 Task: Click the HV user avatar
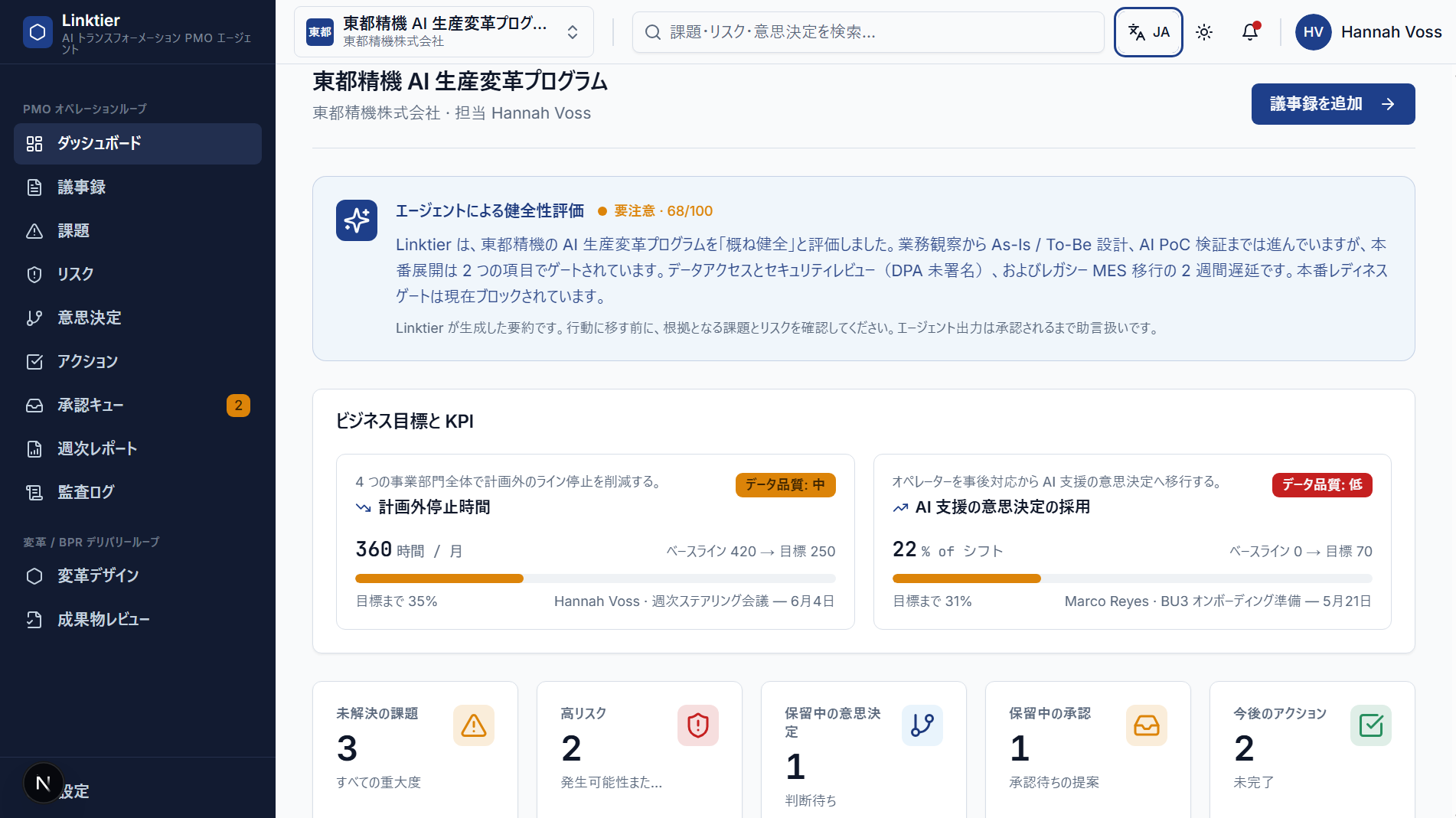(1314, 32)
